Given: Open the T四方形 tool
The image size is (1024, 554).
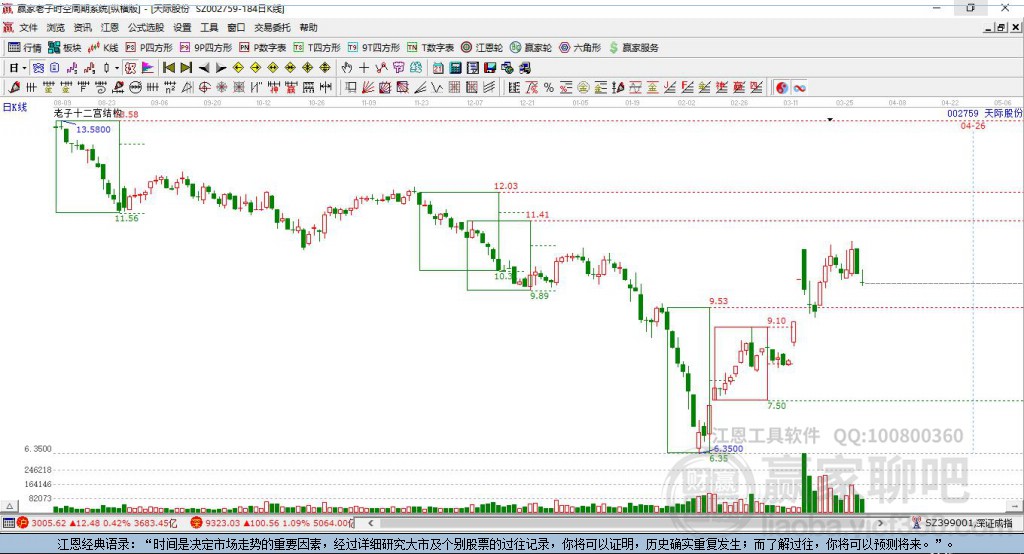Looking at the screenshot, I should point(317,48).
